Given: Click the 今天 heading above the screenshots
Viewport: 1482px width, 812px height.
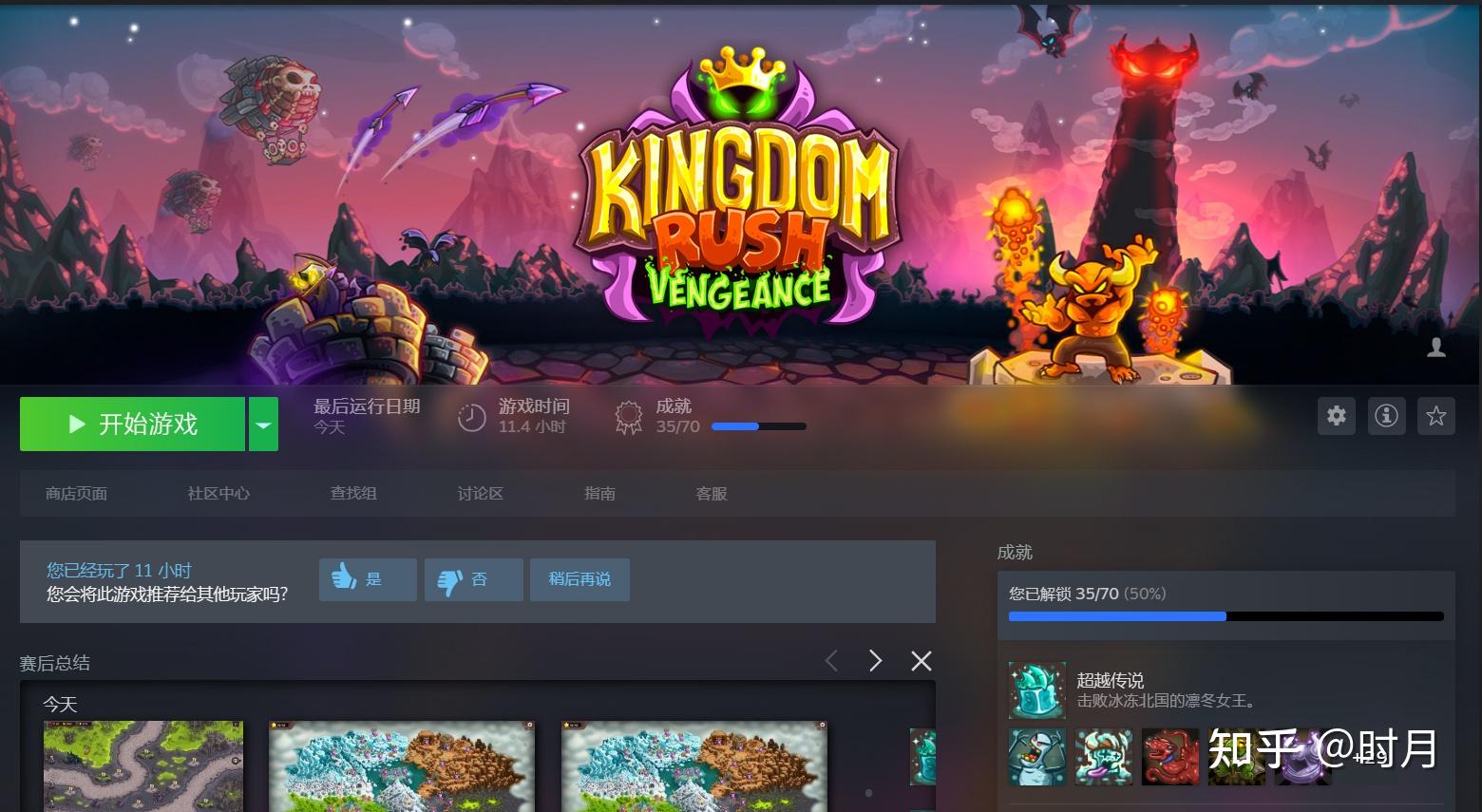Looking at the screenshot, I should 60,705.
